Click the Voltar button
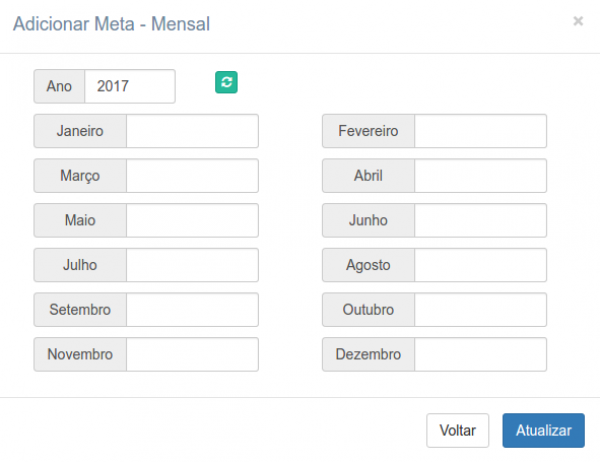Image resolution: width=600 pixels, height=462 pixels. click(457, 430)
